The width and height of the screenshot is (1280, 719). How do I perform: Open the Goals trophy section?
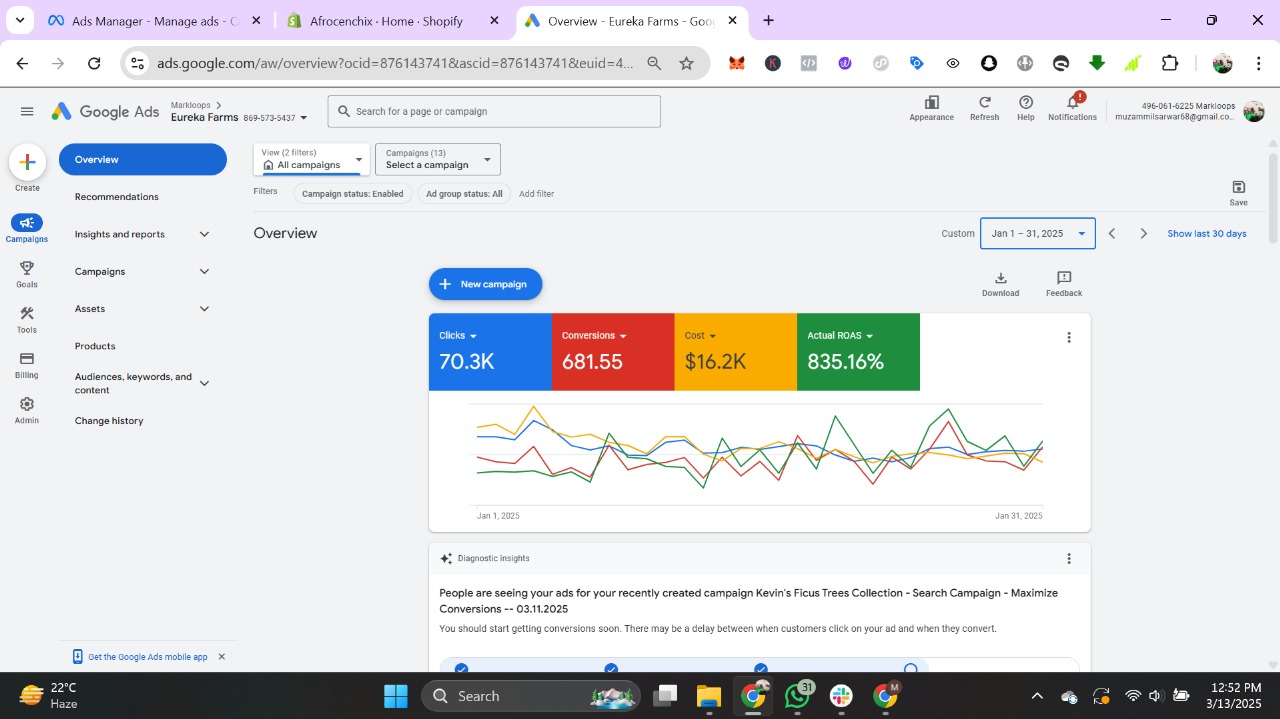tap(27, 275)
